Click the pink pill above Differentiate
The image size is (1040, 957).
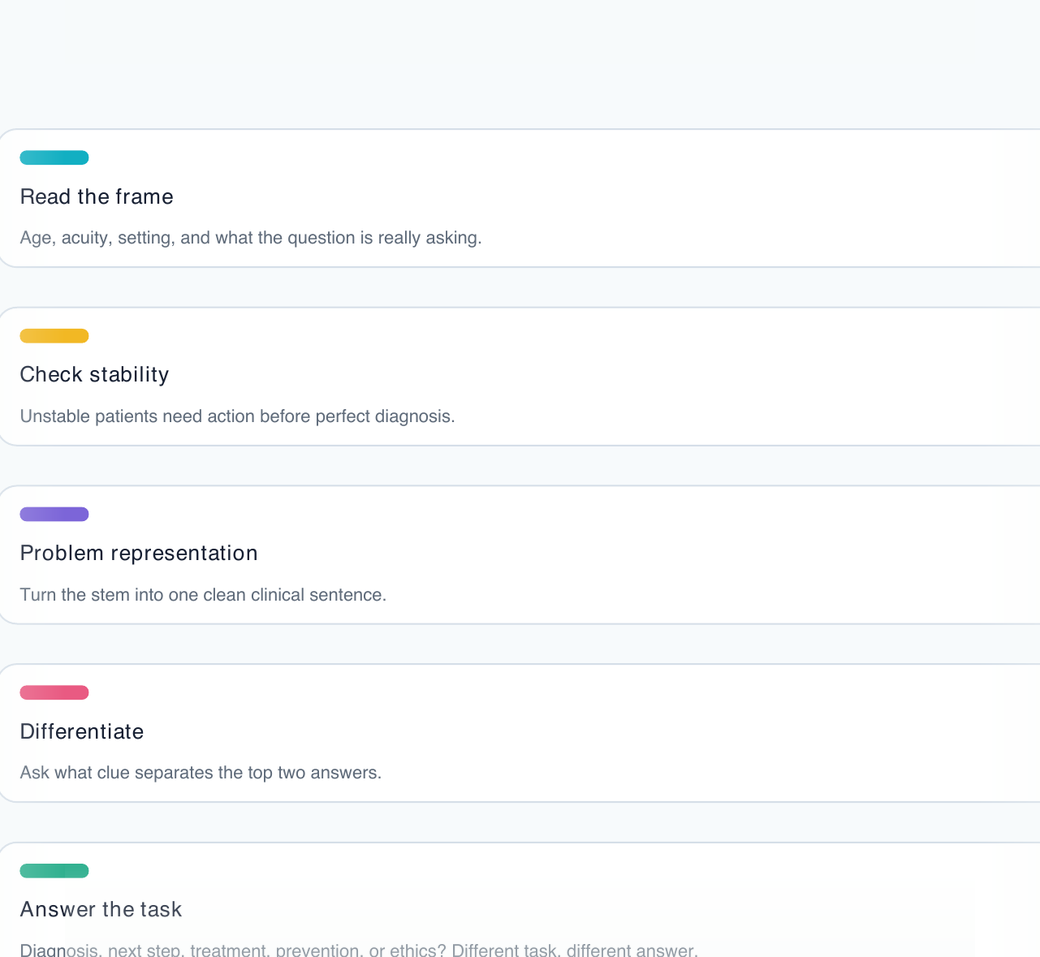pyautogui.click(x=54, y=693)
